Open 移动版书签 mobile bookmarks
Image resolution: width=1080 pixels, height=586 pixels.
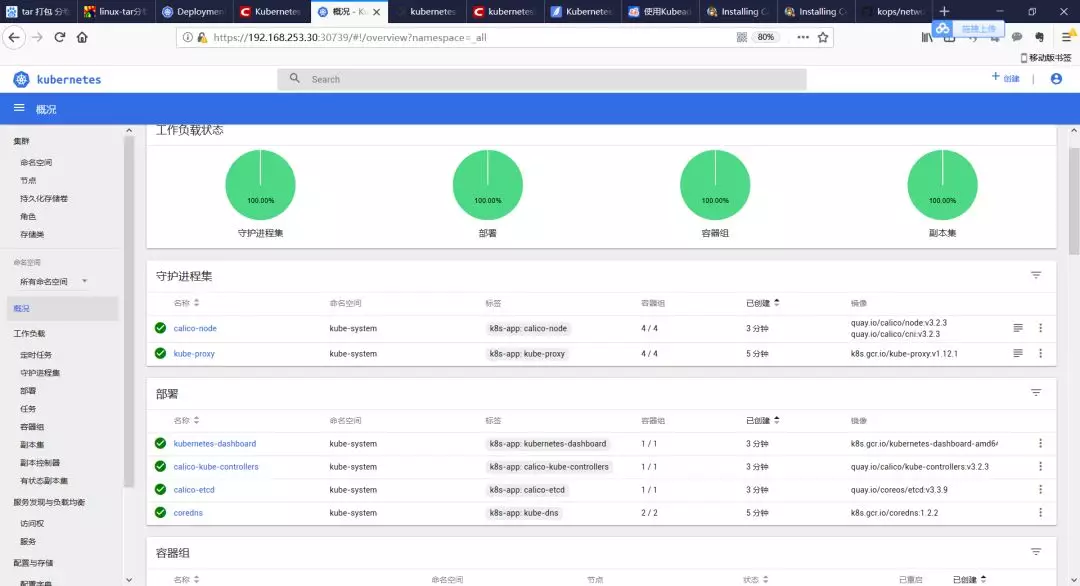(1046, 58)
